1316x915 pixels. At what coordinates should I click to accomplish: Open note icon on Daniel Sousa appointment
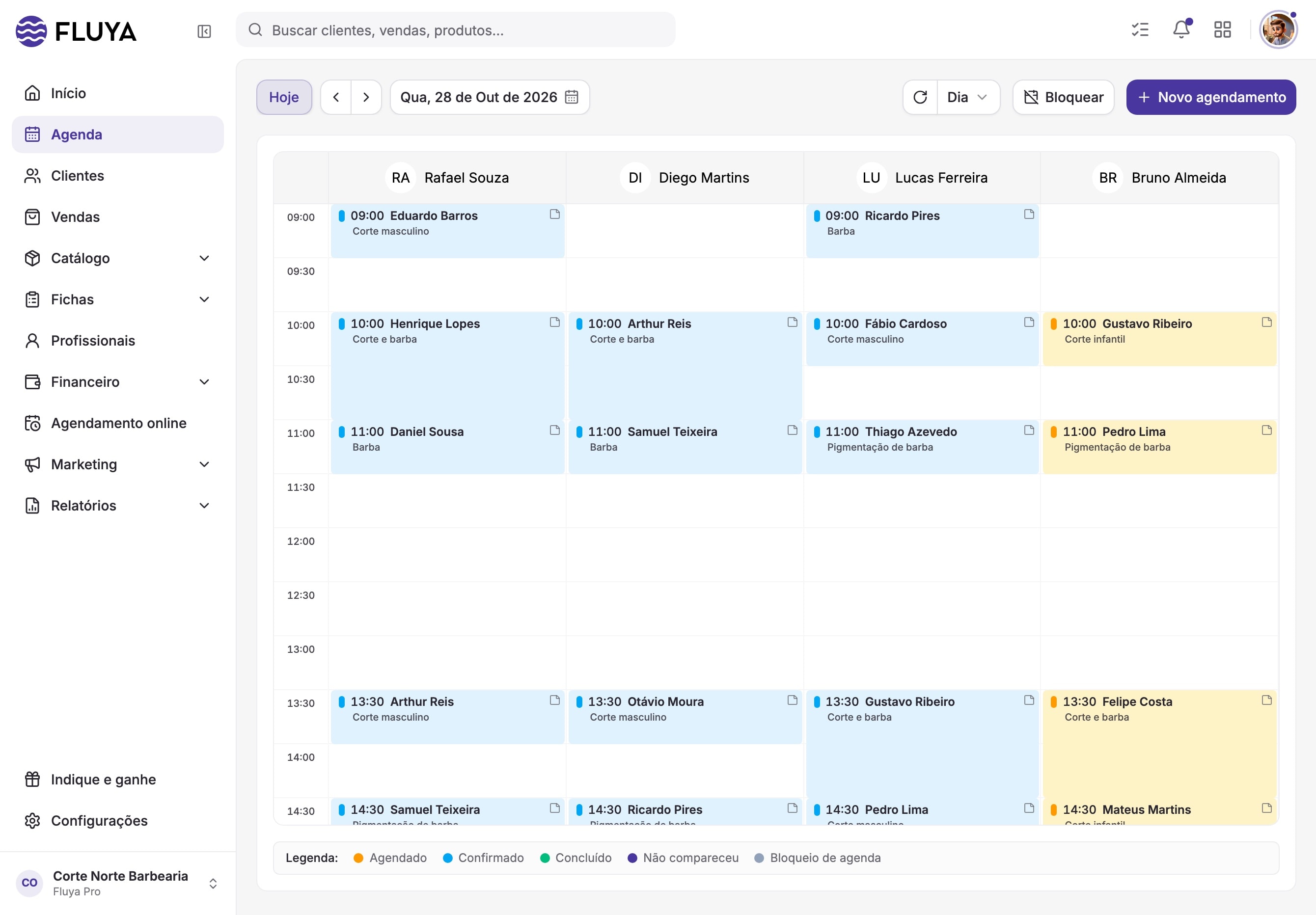tap(554, 431)
